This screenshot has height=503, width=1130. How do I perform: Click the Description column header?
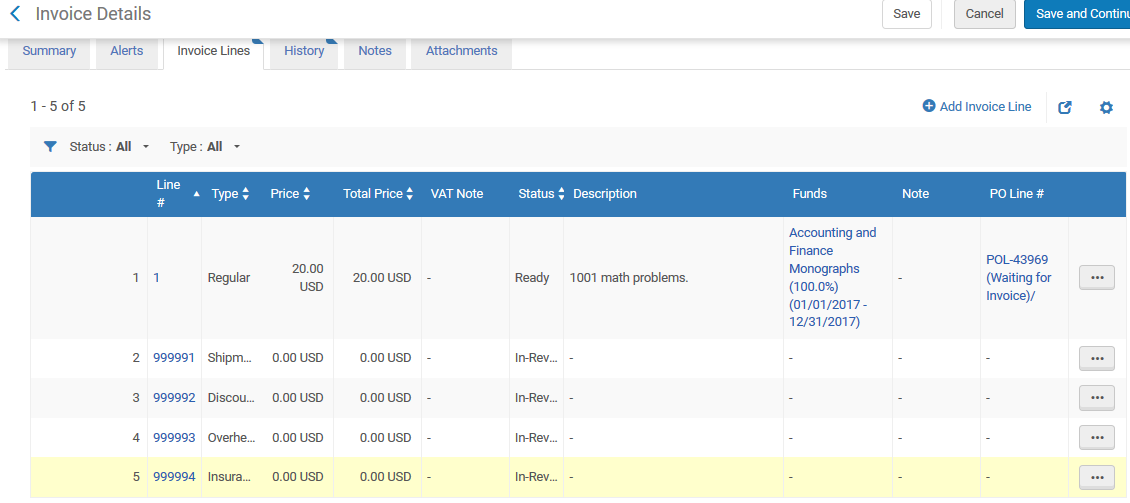605,194
